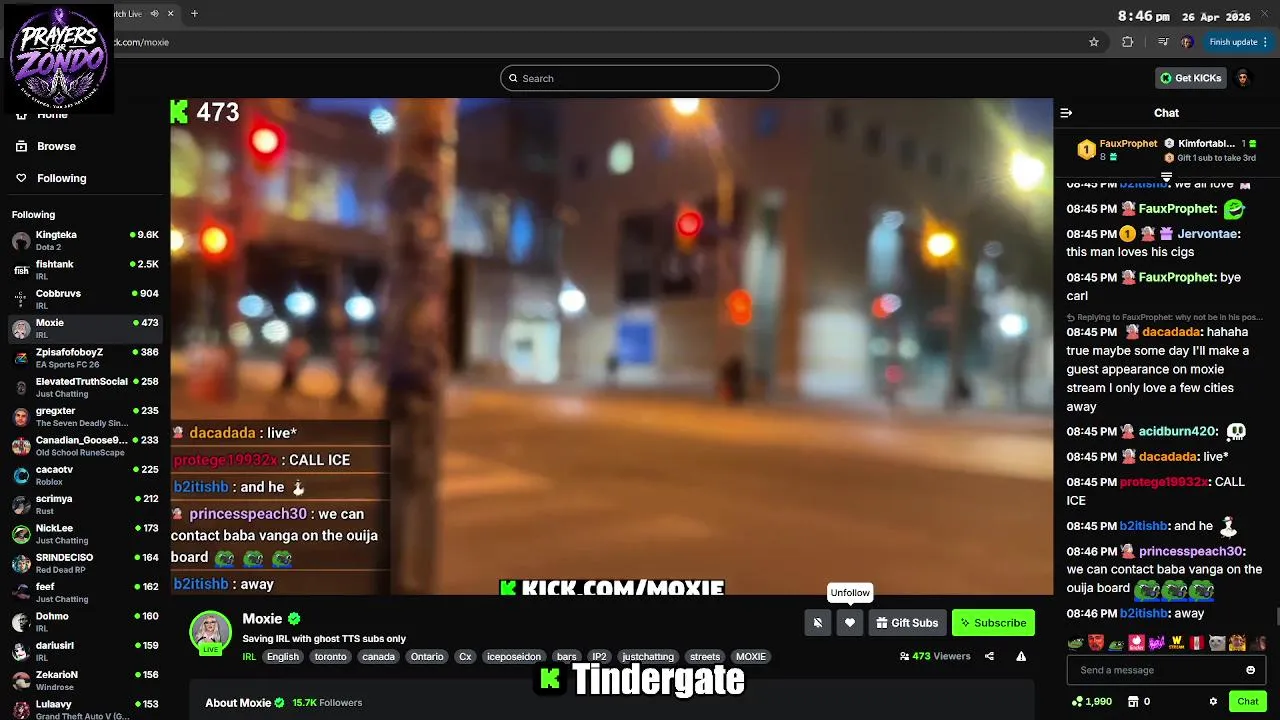
Task: Open ElevatedTruthSocial channel in sidebar
Action: coord(85,387)
